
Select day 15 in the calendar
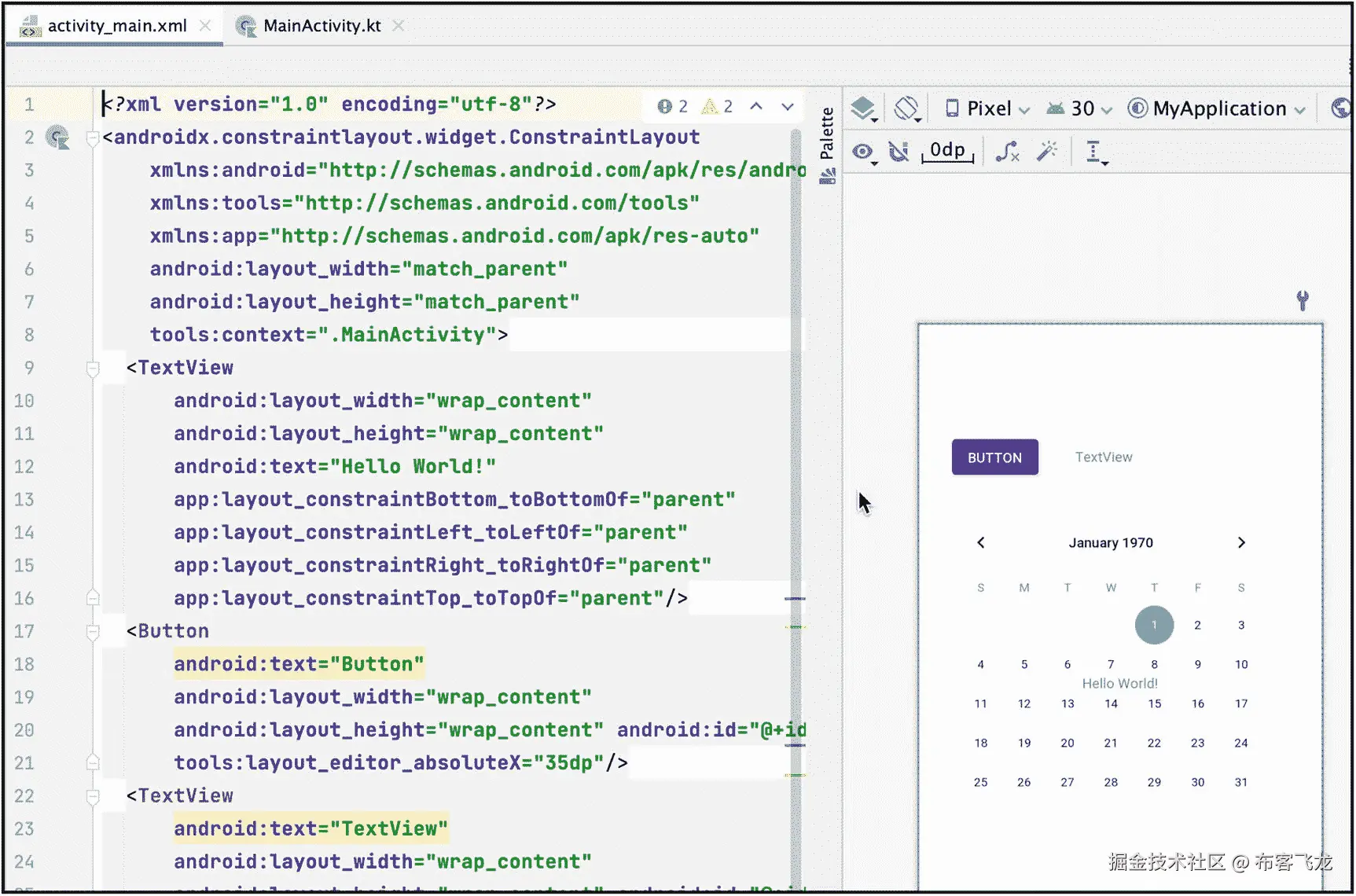point(1154,704)
